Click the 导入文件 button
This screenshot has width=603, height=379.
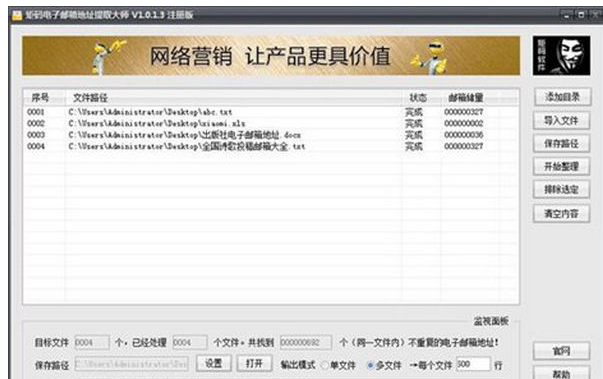(x=561, y=120)
